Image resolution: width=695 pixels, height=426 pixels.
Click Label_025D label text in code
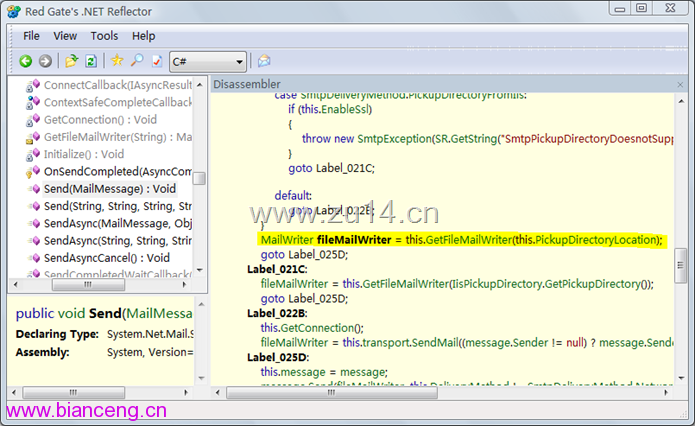(278, 357)
